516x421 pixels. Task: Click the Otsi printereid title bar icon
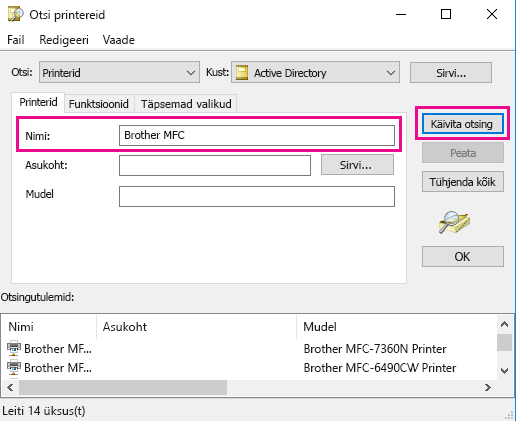click(16, 14)
